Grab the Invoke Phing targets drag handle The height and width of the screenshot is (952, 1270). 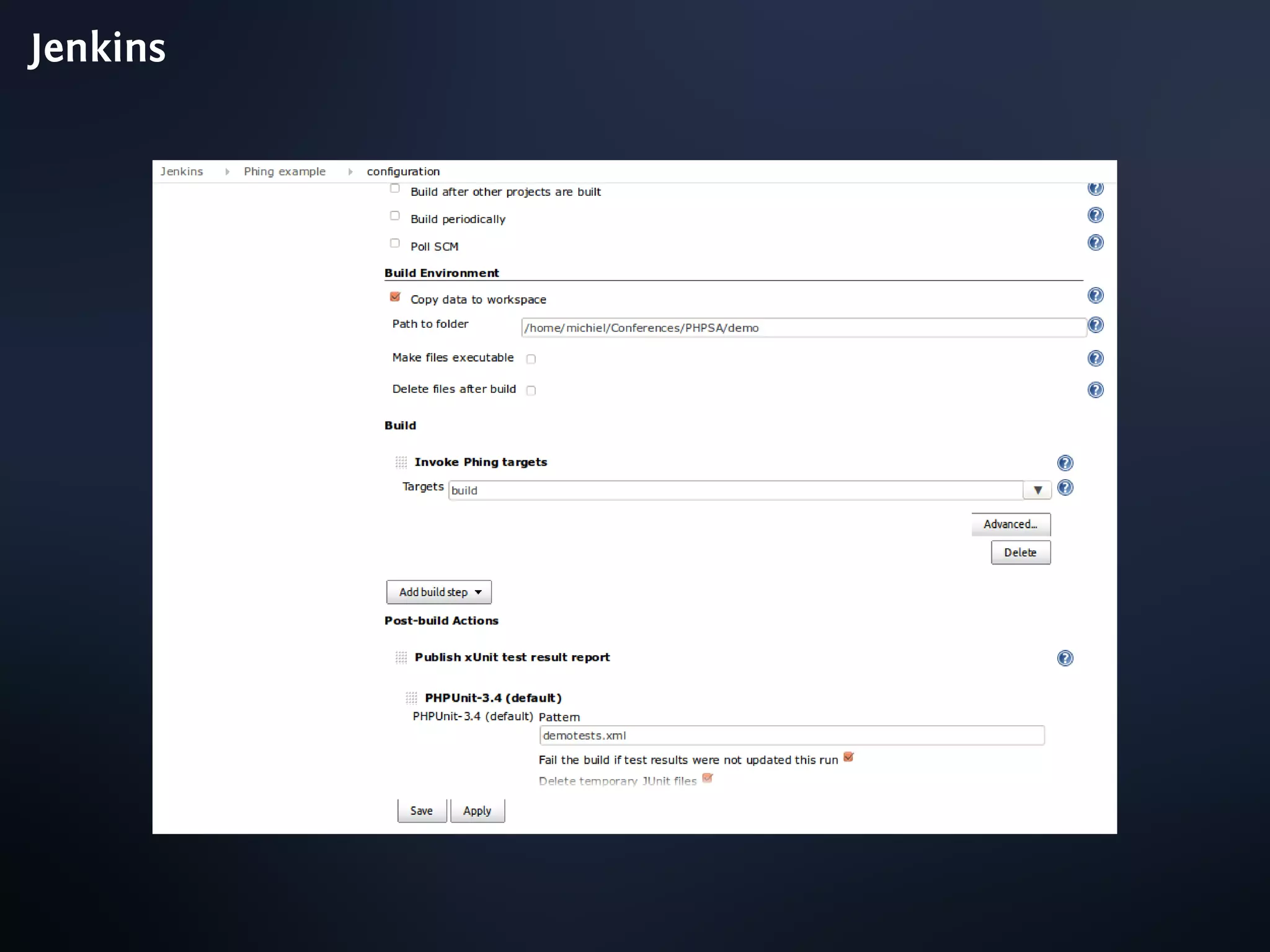click(401, 462)
